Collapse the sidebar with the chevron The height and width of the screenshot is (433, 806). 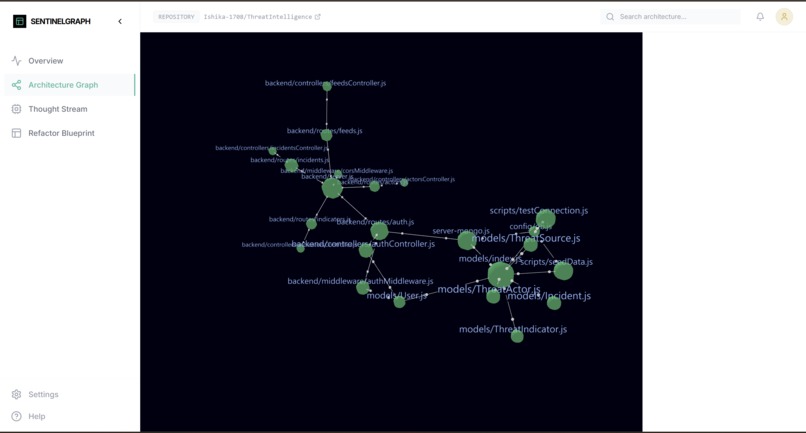coord(120,21)
